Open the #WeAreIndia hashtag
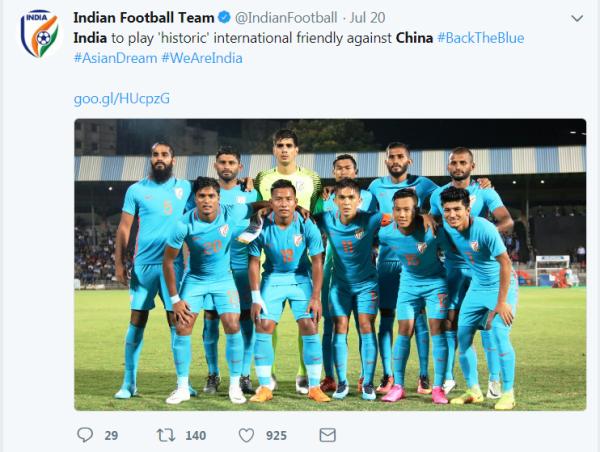The height and width of the screenshot is (452, 600). coord(202,58)
